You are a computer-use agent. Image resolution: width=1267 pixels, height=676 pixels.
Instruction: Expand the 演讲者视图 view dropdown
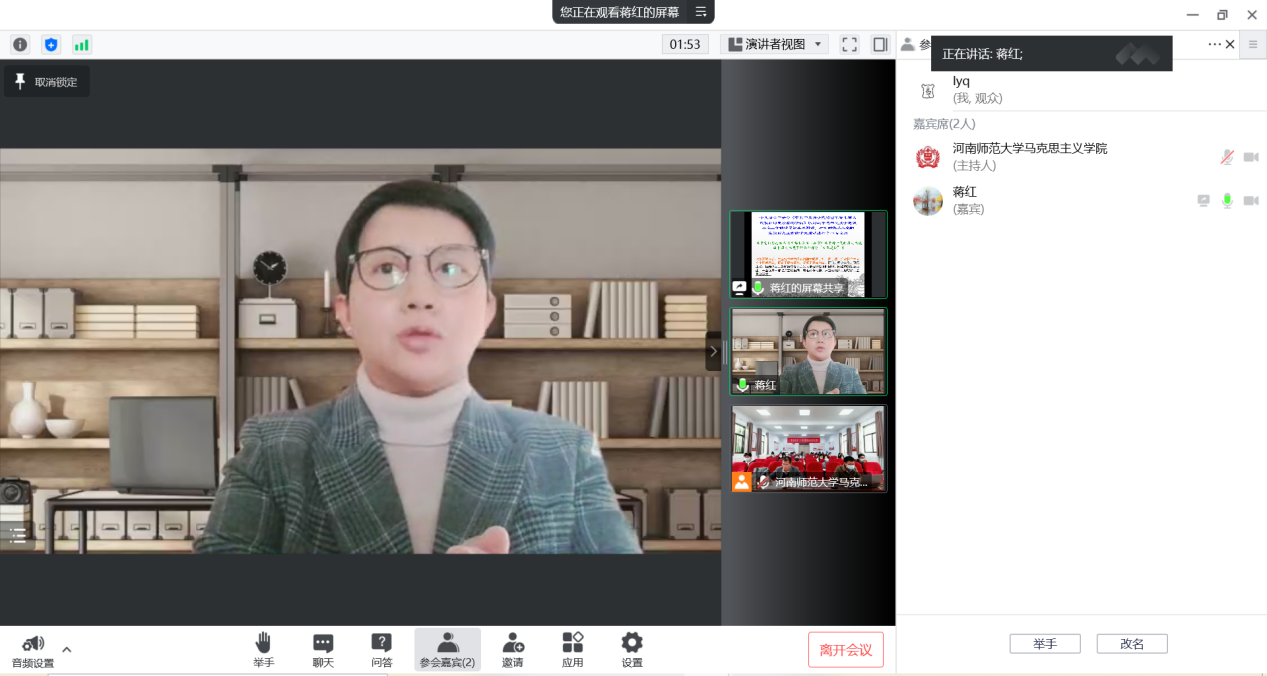click(x=774, y=45)
